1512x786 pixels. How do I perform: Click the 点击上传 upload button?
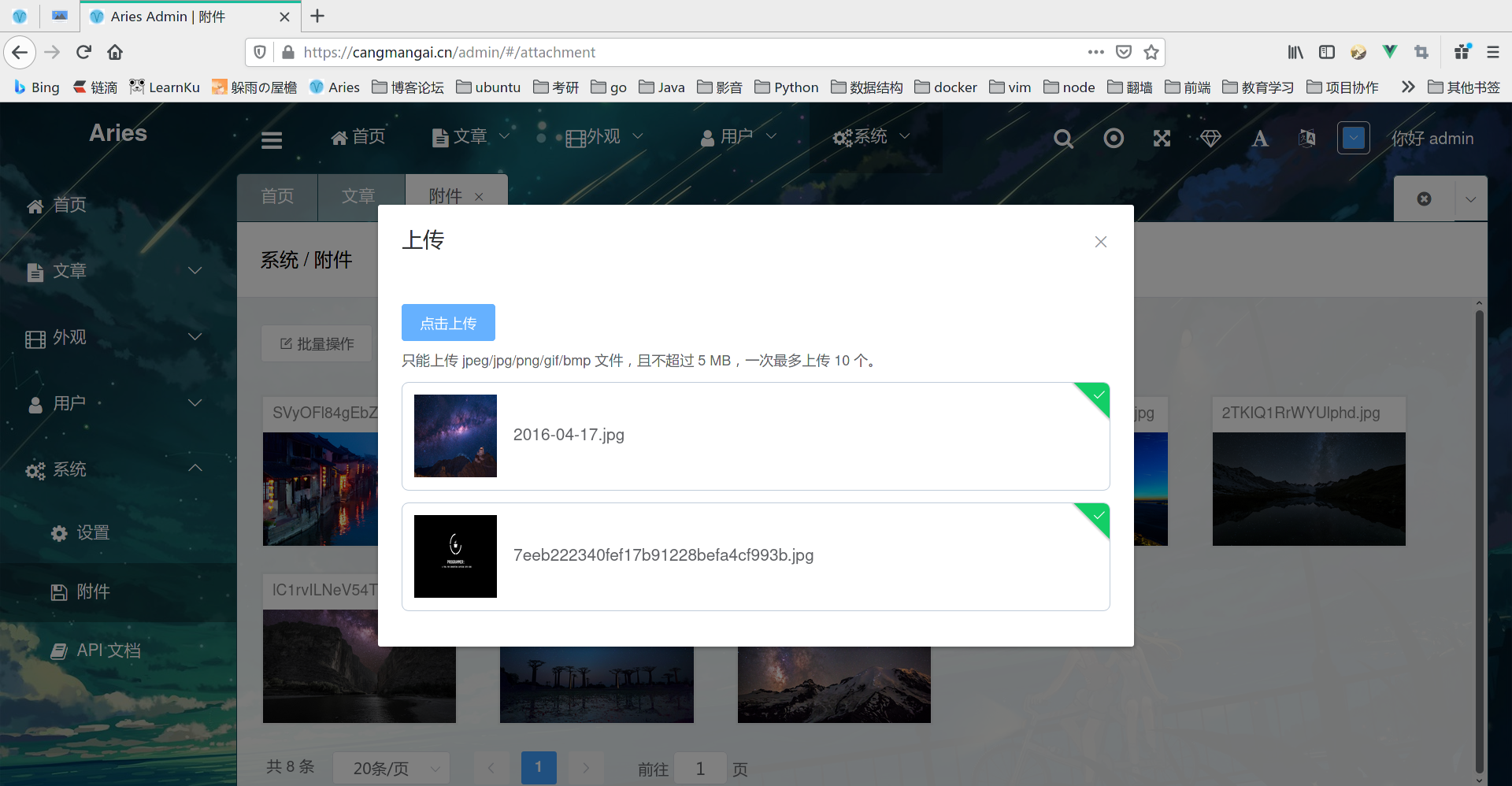tap(447, 322)
